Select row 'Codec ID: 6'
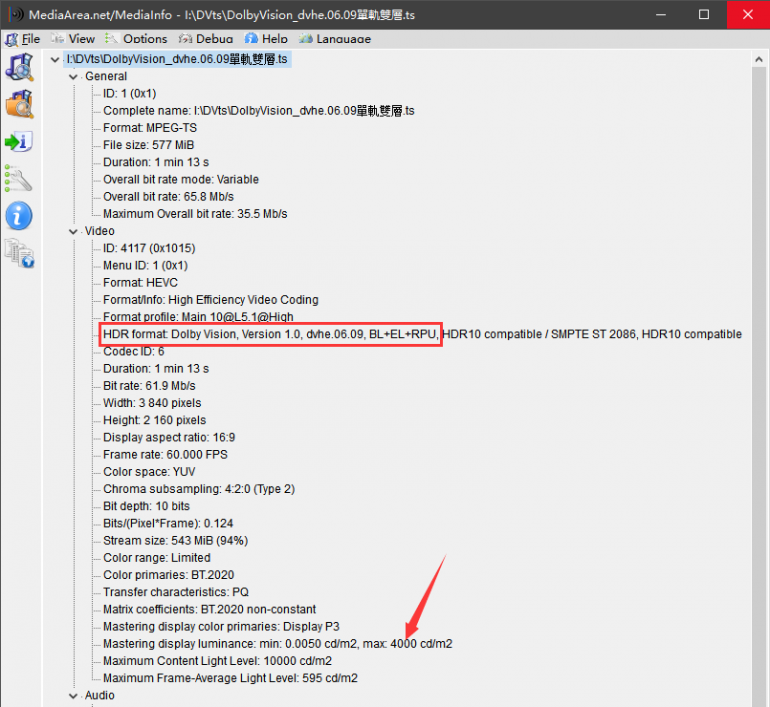This screenshot has width=770, height=707. point(134,352)
